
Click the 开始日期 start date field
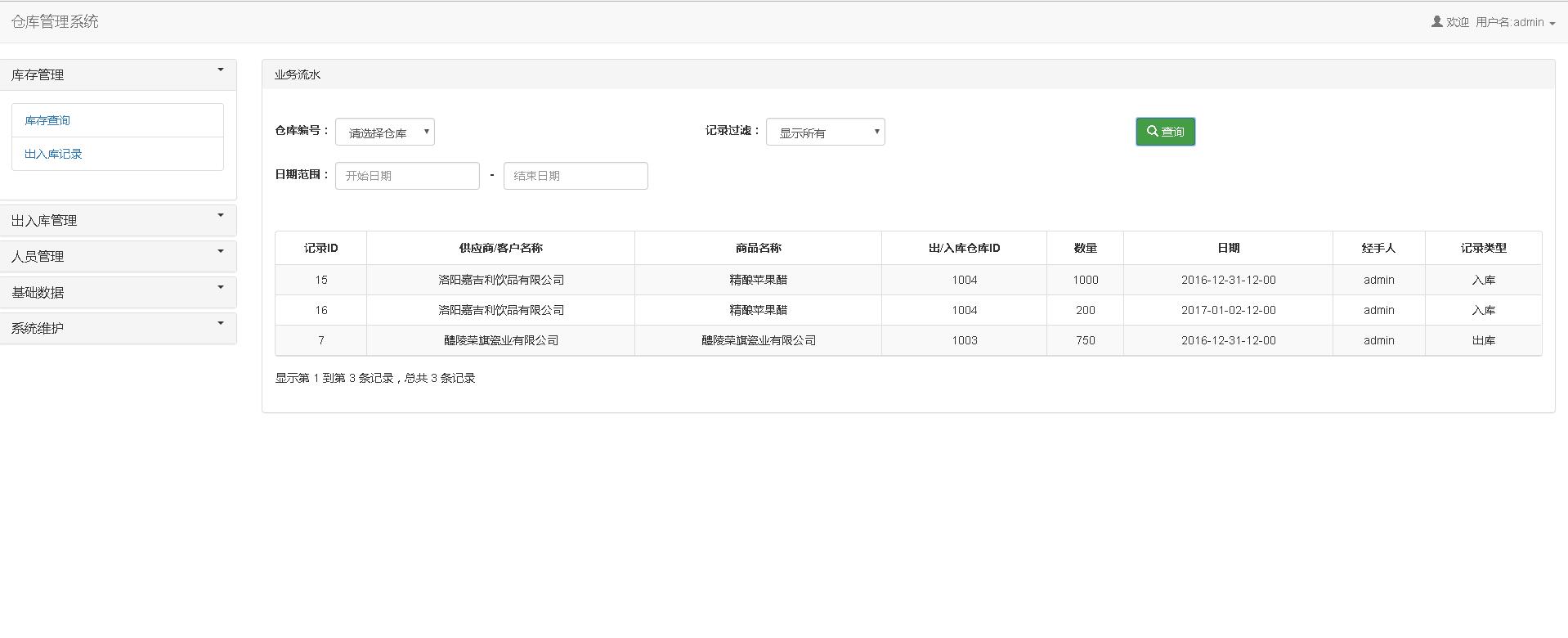407,176
